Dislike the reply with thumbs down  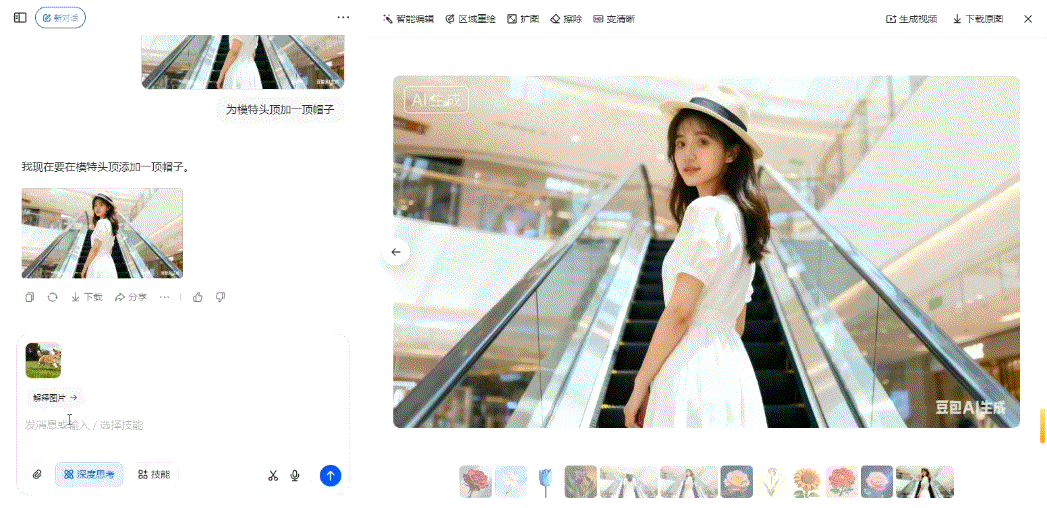point(220,297)
